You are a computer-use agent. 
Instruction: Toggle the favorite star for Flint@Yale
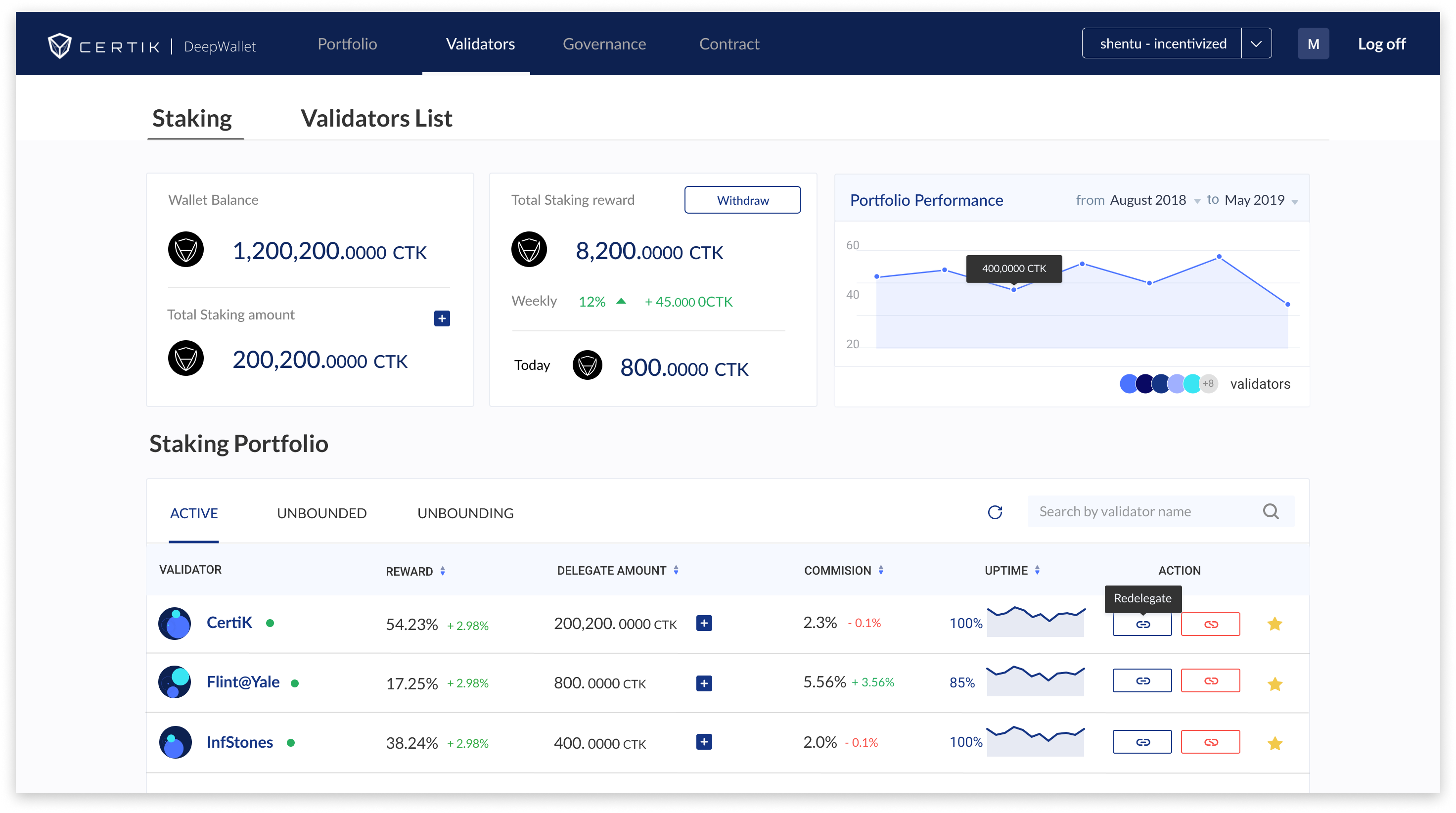[x=1274, y=684]
